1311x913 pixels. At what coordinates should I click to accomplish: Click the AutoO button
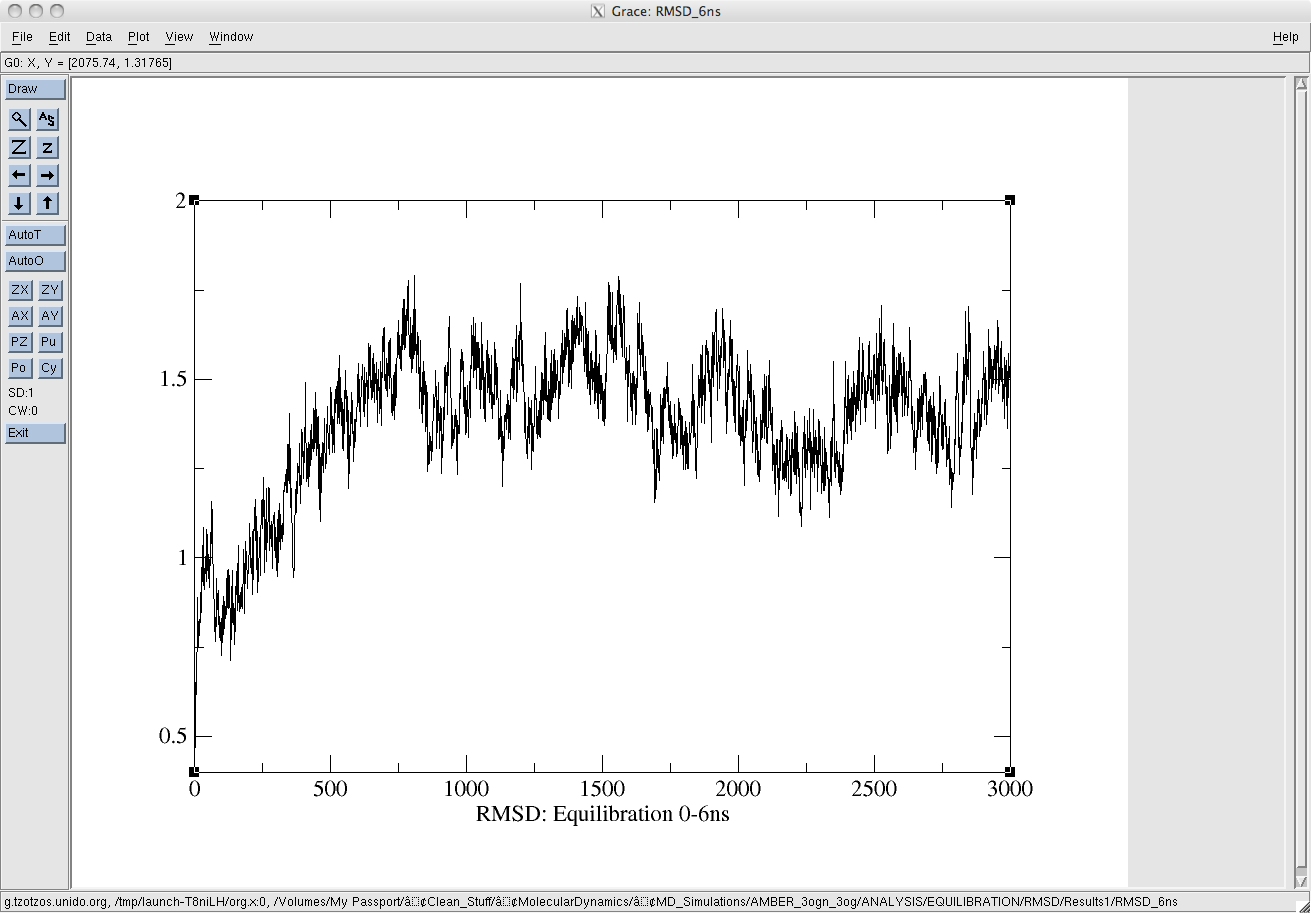coord(35,261)
